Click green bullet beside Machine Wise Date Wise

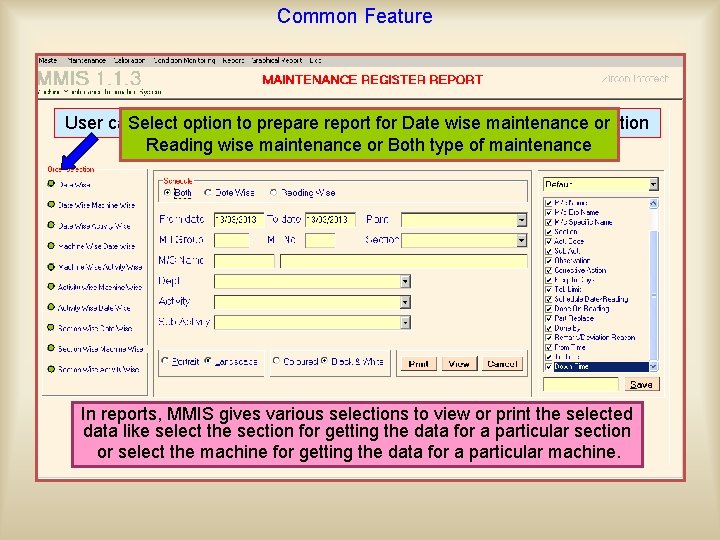click(51, 246)
